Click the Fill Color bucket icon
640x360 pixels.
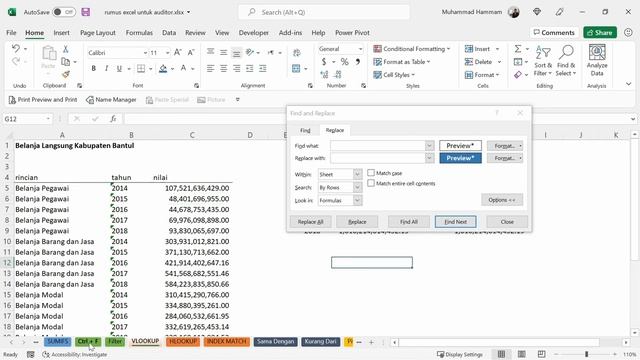tap(163, 68)
